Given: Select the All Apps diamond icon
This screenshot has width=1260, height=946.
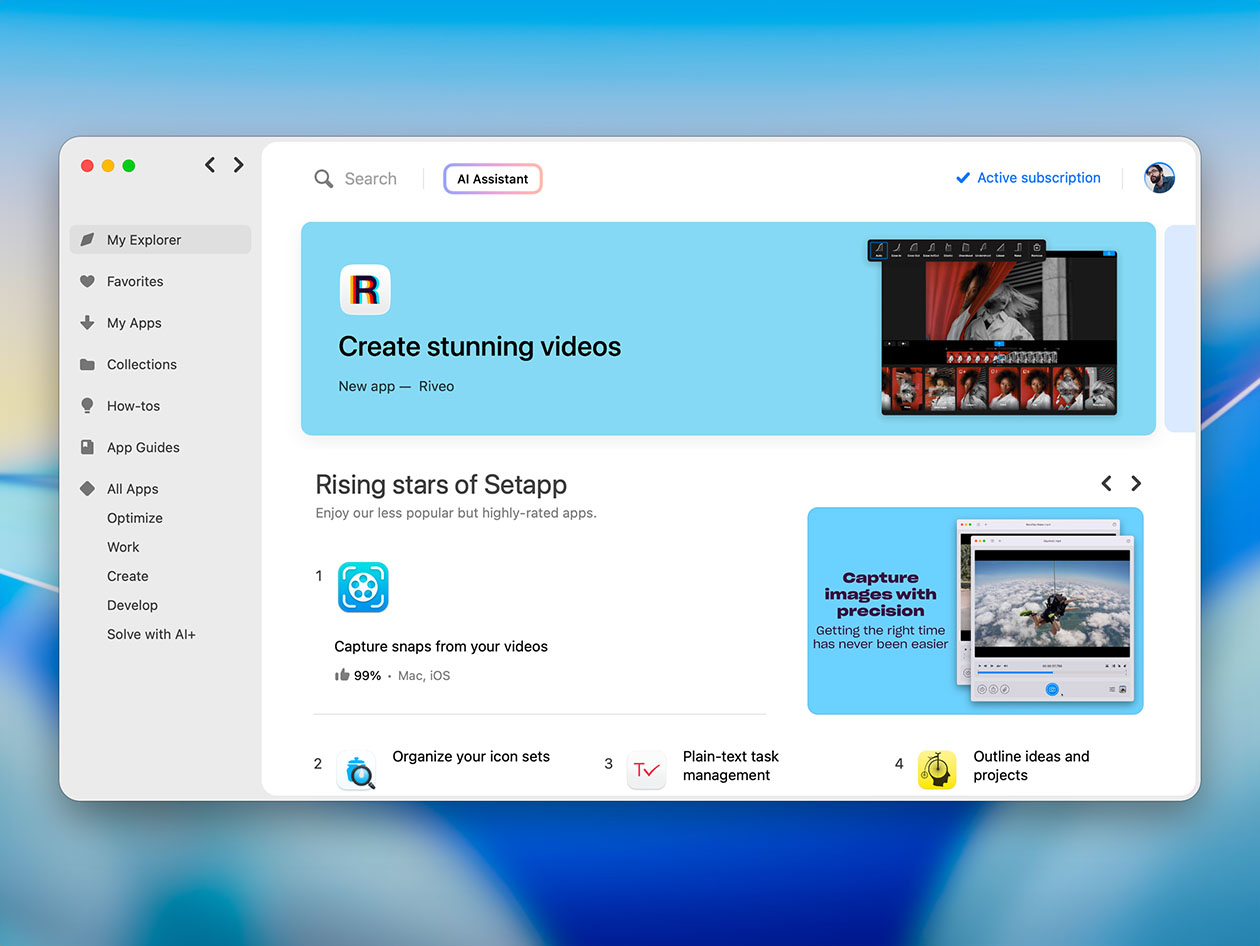Looking at the screenshot, I should pyautogui.click(x=88, y=488).
